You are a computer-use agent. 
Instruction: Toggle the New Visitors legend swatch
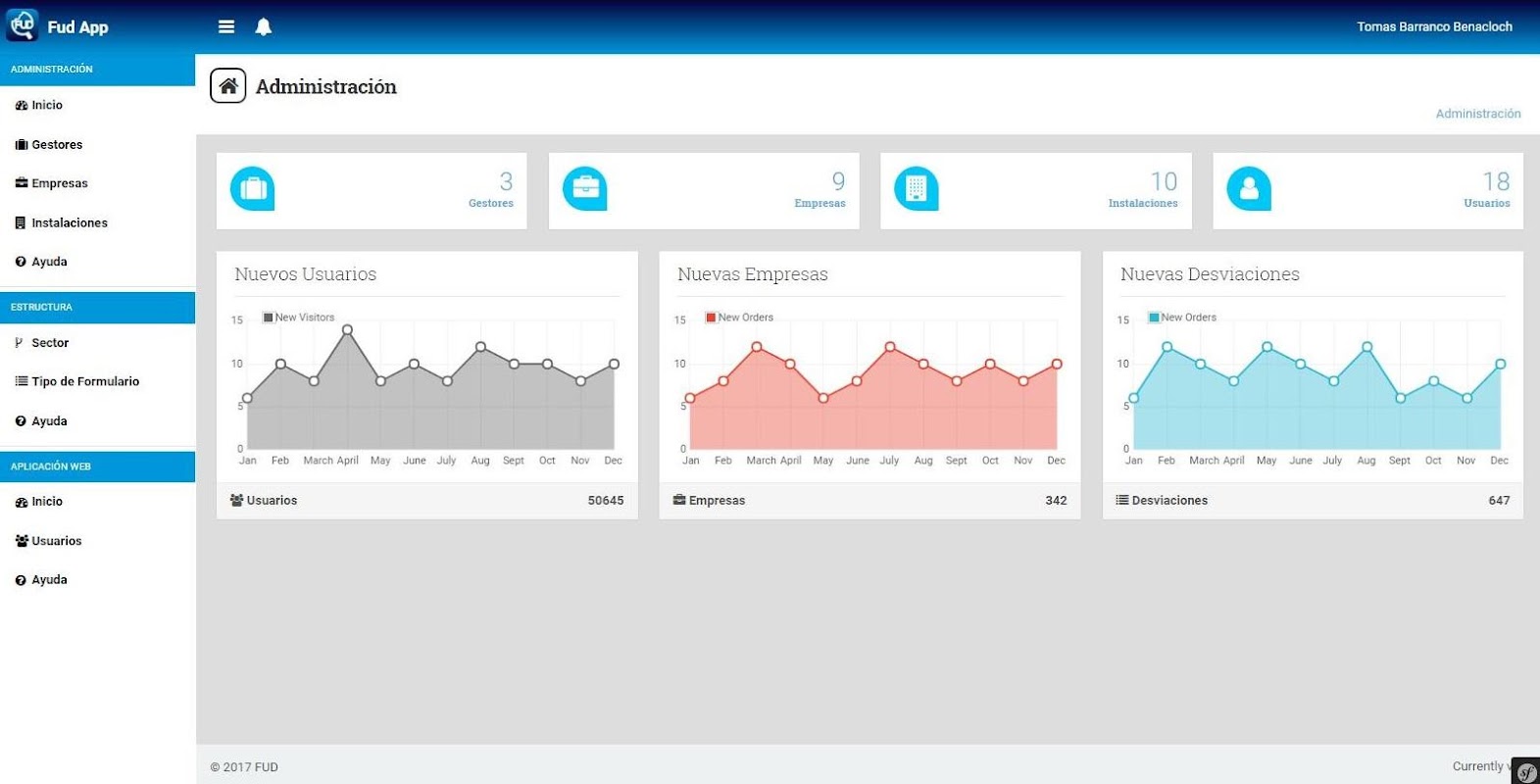click(x=268, y=318)
